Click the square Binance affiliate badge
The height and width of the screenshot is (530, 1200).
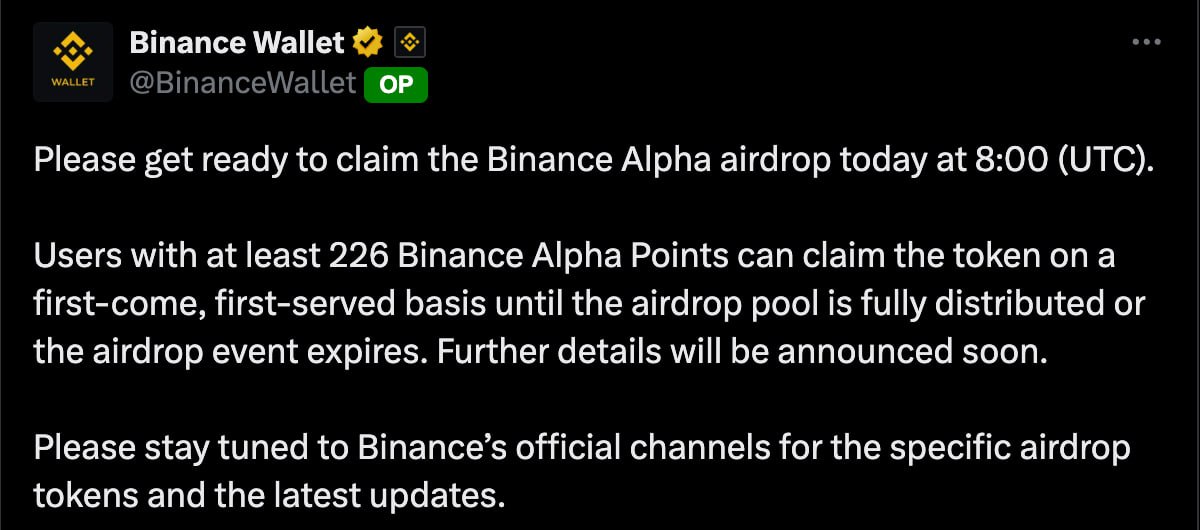coord(411,42)
